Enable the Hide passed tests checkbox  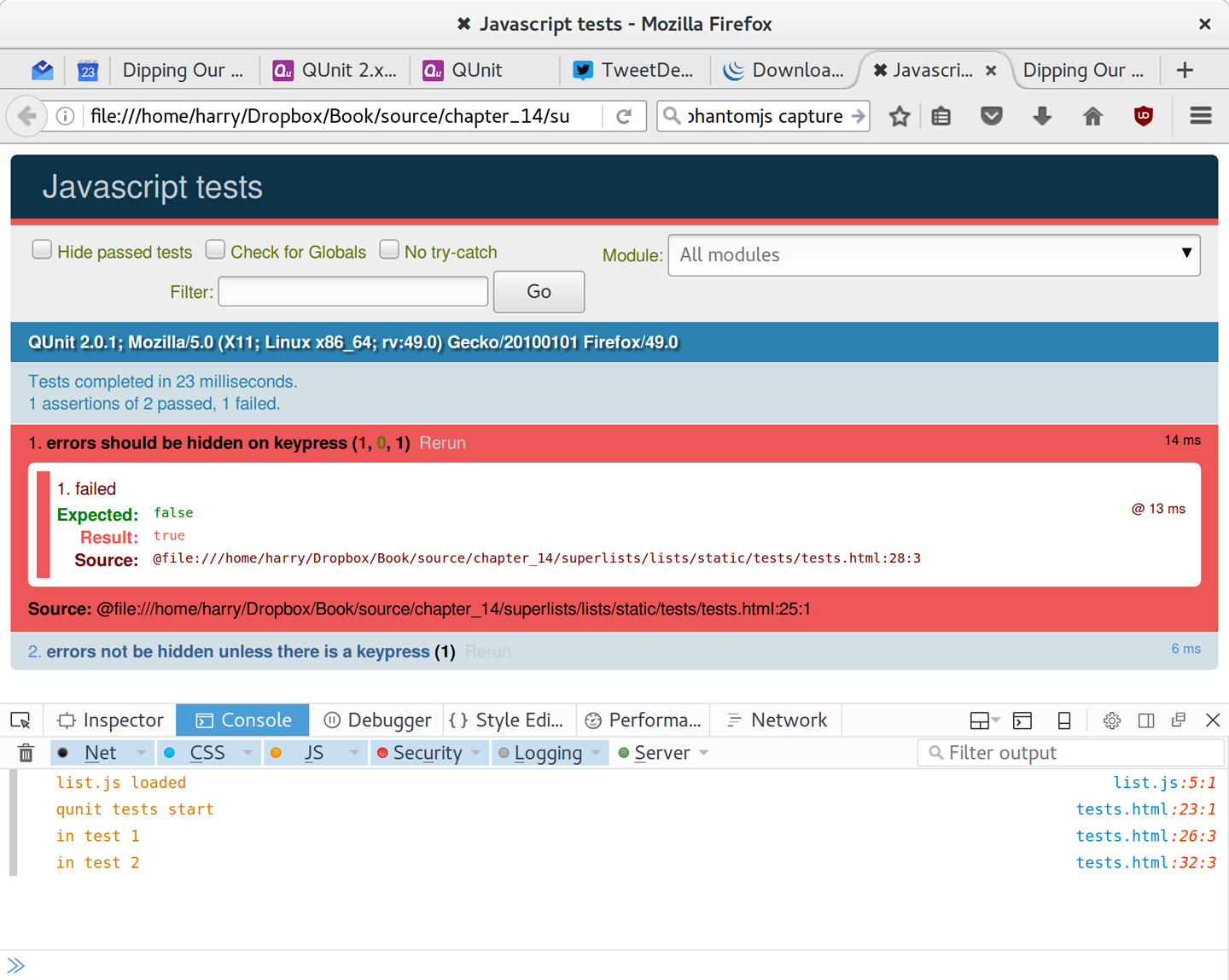point(42,248)
